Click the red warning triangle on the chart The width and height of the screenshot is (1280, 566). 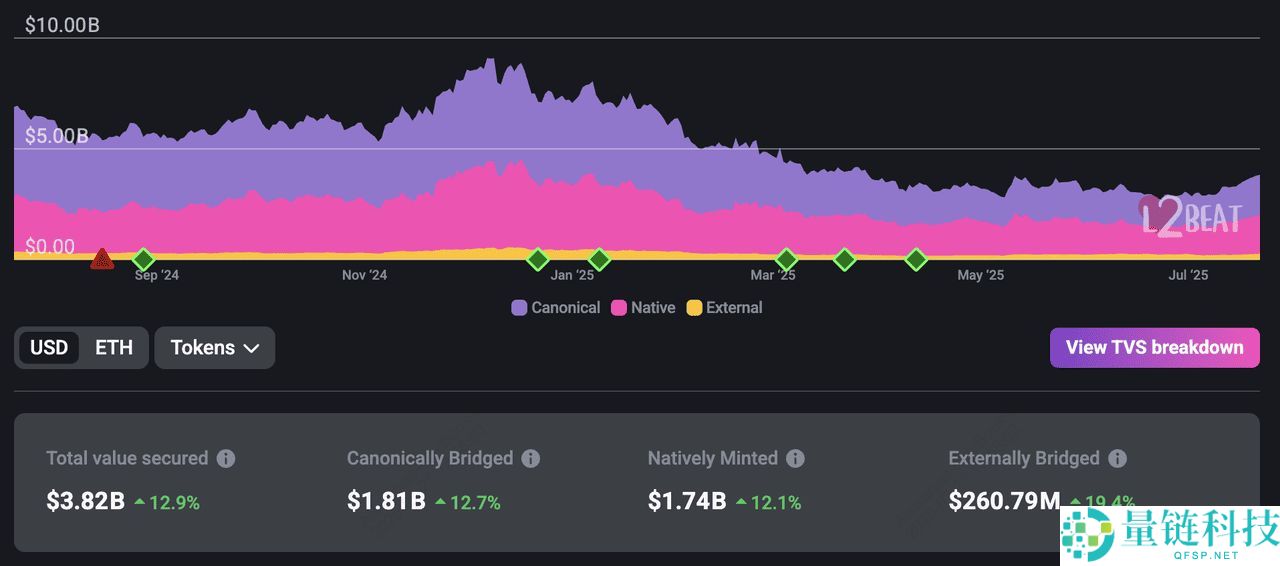(101, 260)
